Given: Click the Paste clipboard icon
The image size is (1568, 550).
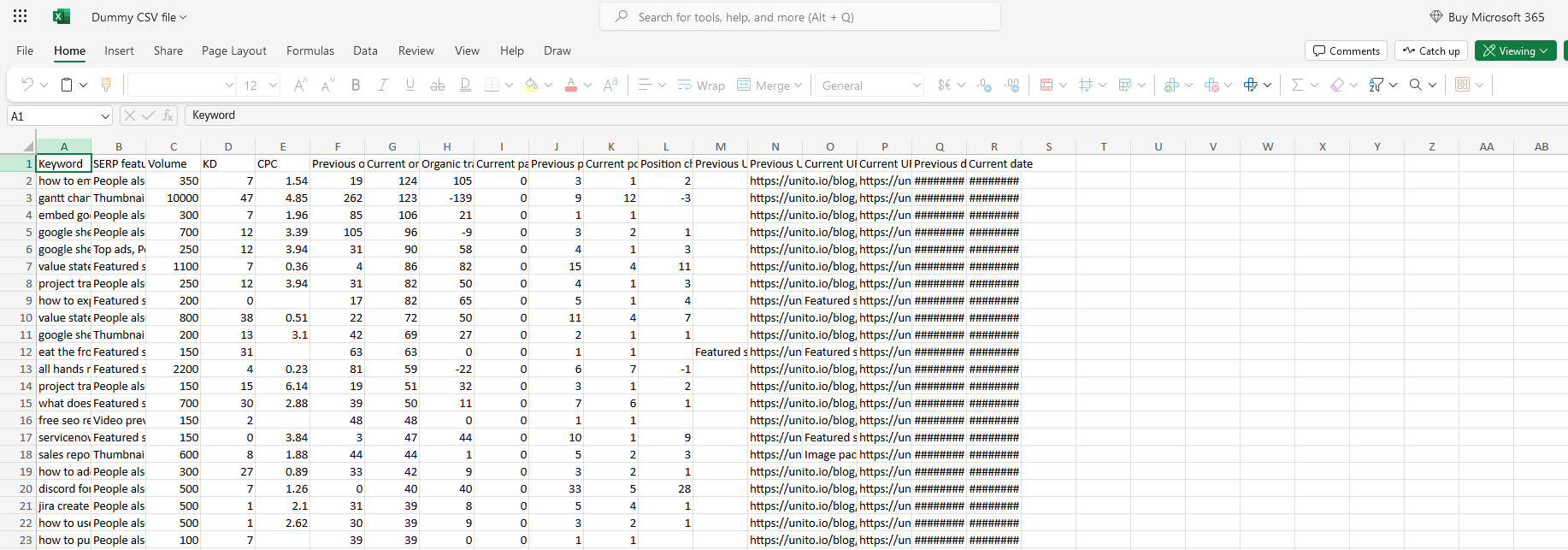Looking at the screenshot, I should point(67,85).
